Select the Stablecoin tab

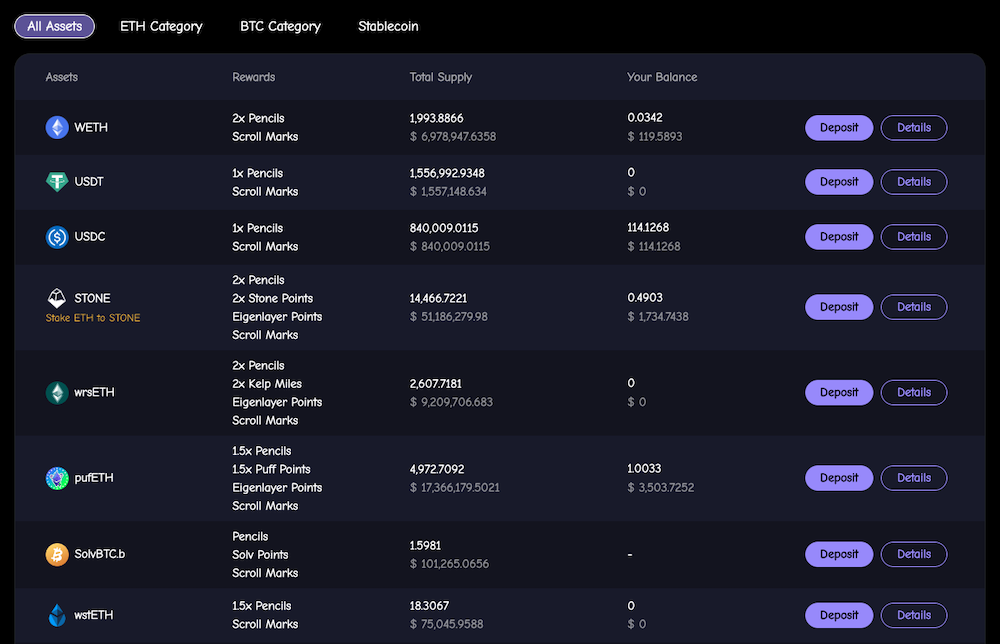pyautogui.click(x=388, y=26)
